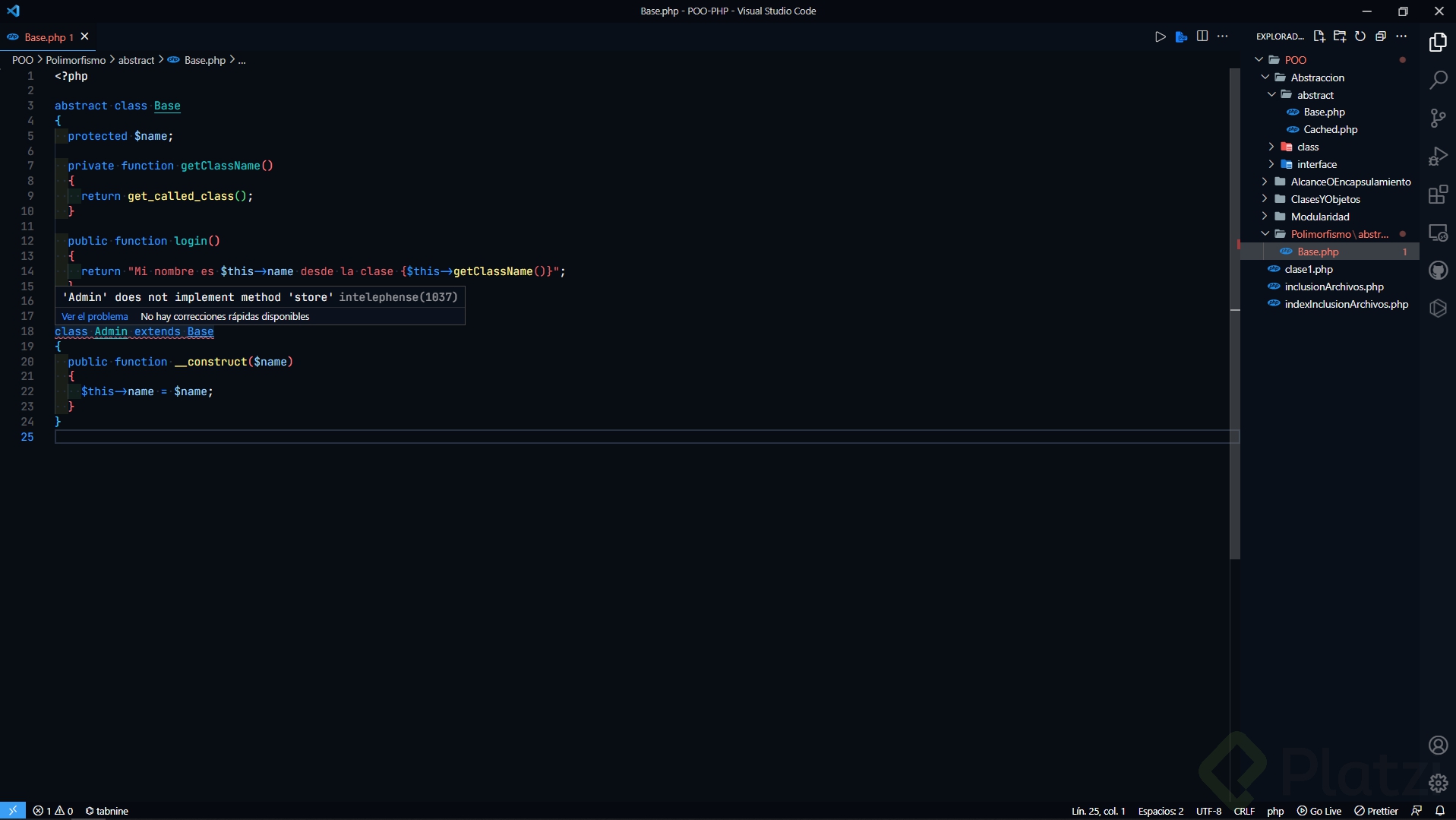The image size is (1456, 820).
Task: Open remote window indicator in status bar
Action: [13, 811]
